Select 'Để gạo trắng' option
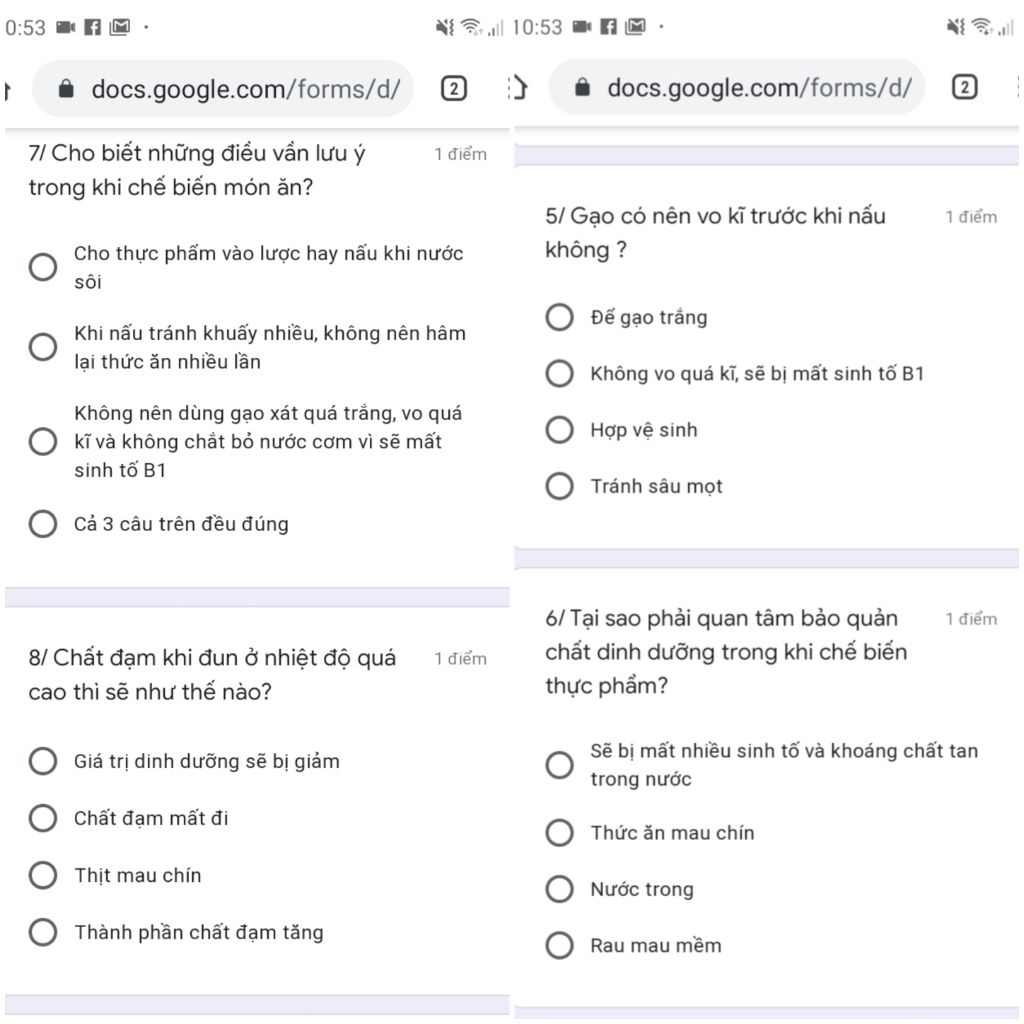This screenshot has width=1024, height=1024. pyautogui.click(x=560, y=318)
